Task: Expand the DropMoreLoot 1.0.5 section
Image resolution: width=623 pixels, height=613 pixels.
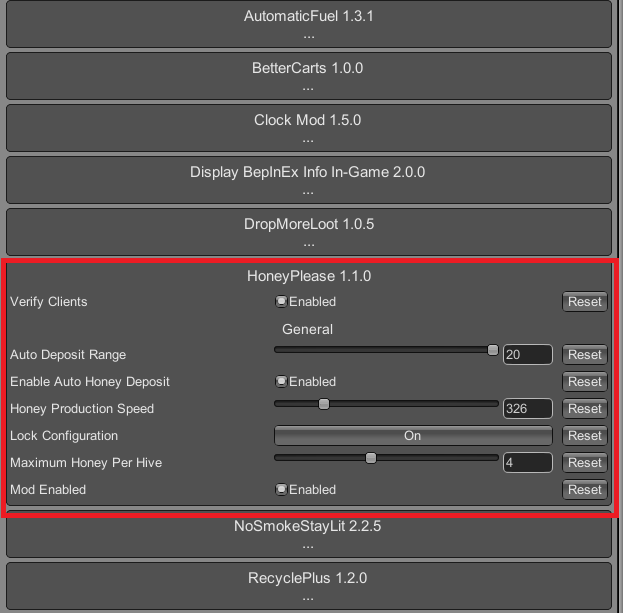Action: click(x=309, y=232)
